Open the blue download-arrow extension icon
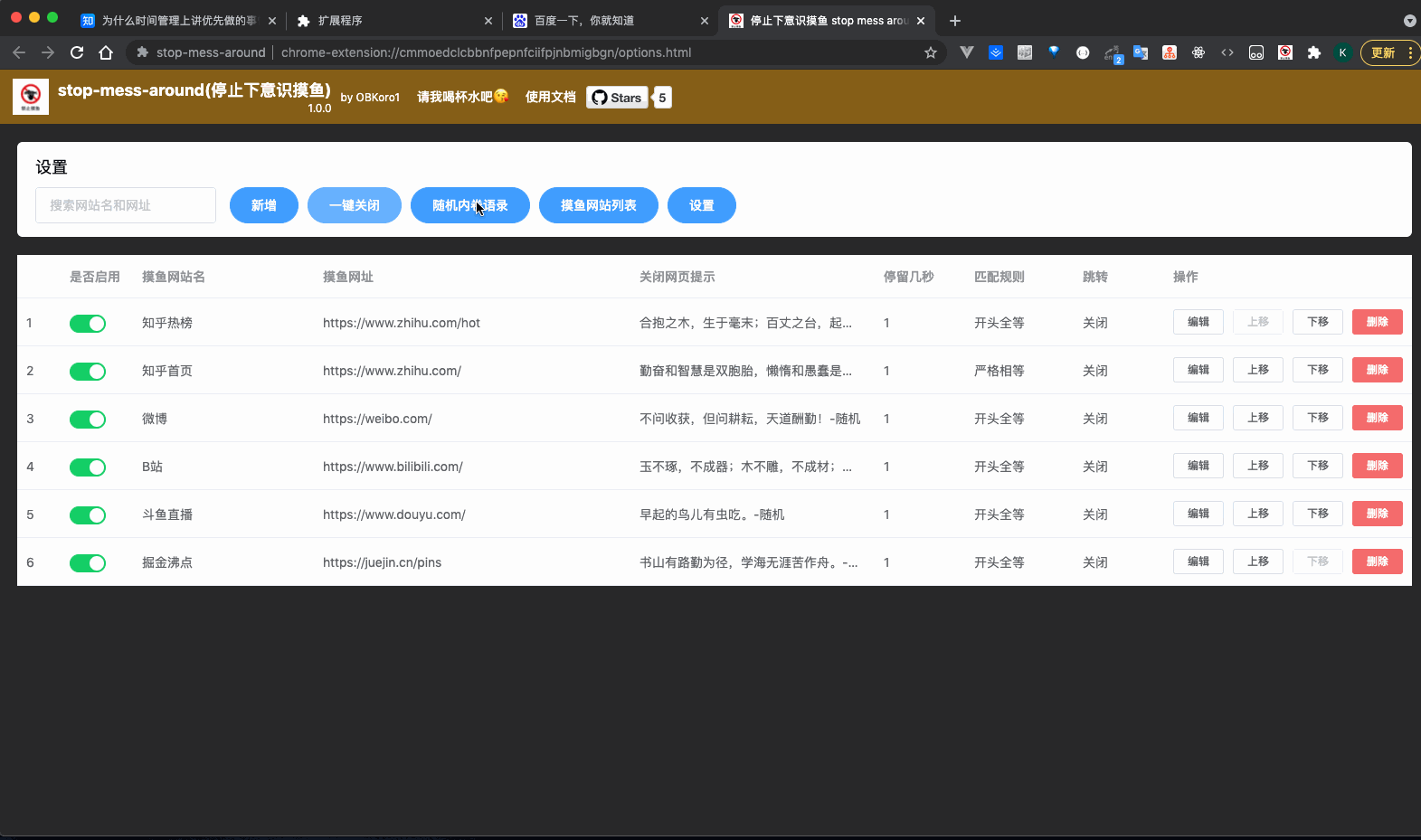This screenshot has height=840, width=1421. (x=996, y=52)
